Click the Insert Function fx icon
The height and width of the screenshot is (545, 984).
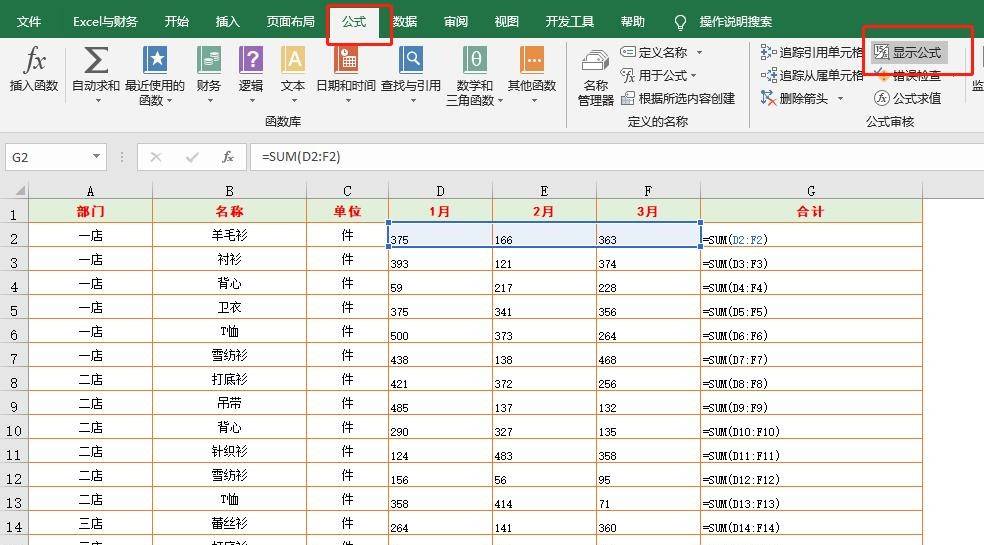(34, 61)
